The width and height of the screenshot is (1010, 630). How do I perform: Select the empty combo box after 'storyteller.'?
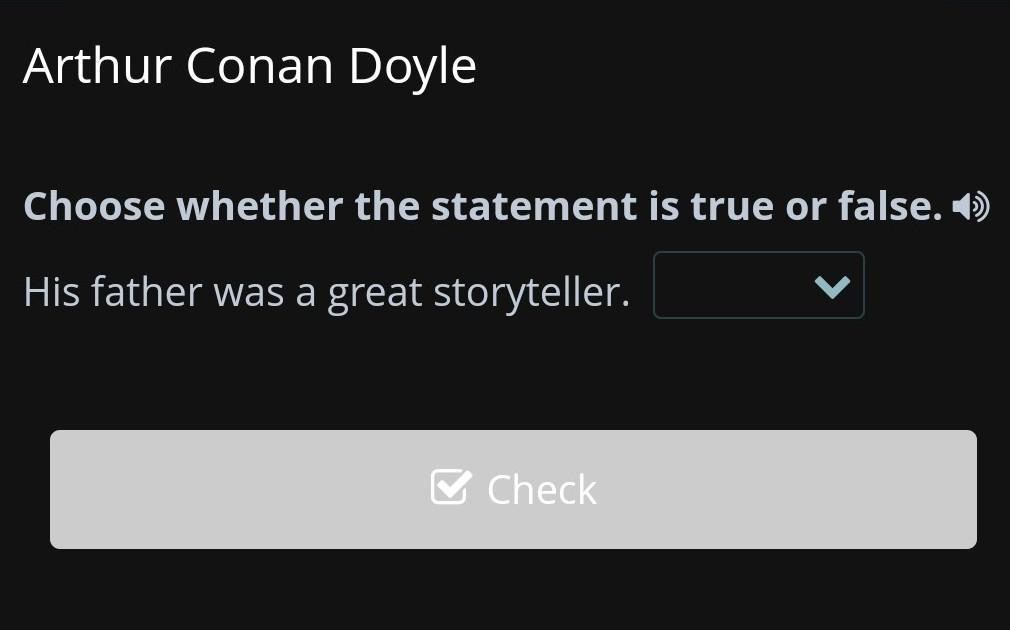(758, 286)
